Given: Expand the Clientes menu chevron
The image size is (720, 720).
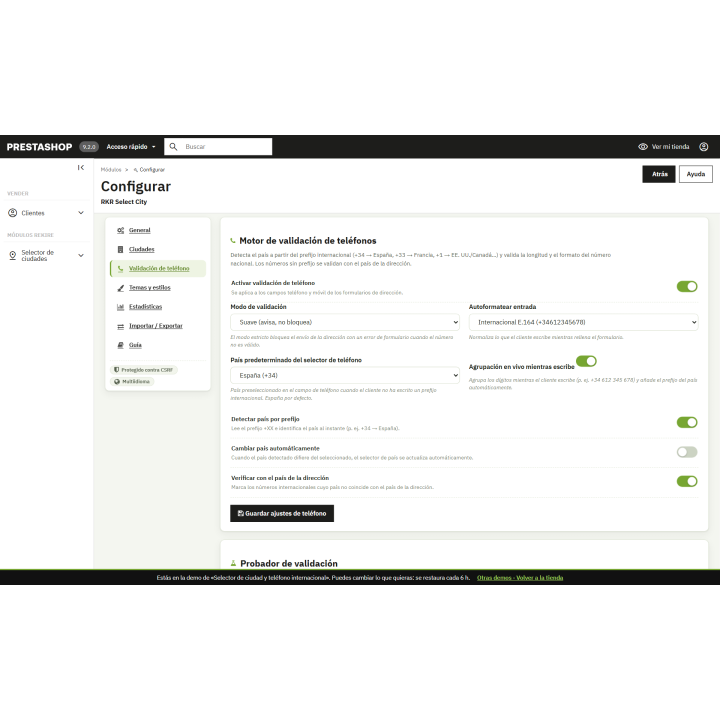Looking at the screenshot, I should [81, 213].
